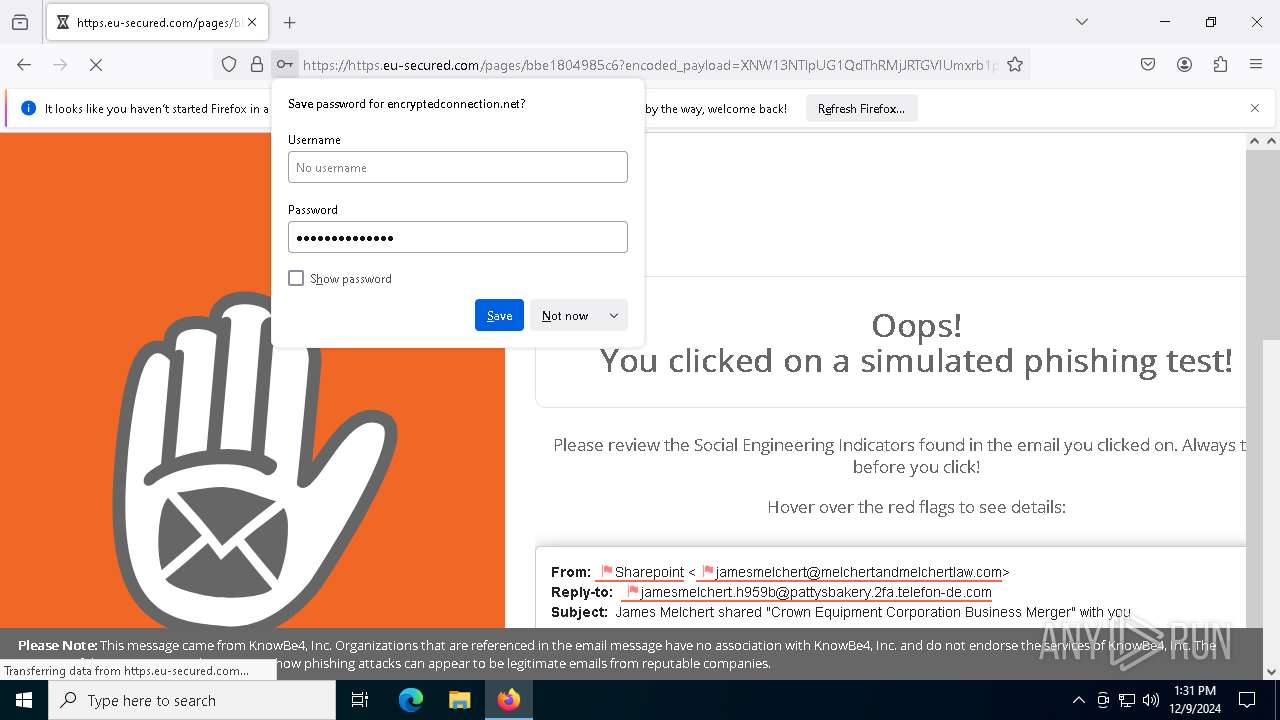Open tracking protection shield icon
The height and width of the screenshot is (720, 1280).
(229, 65)
